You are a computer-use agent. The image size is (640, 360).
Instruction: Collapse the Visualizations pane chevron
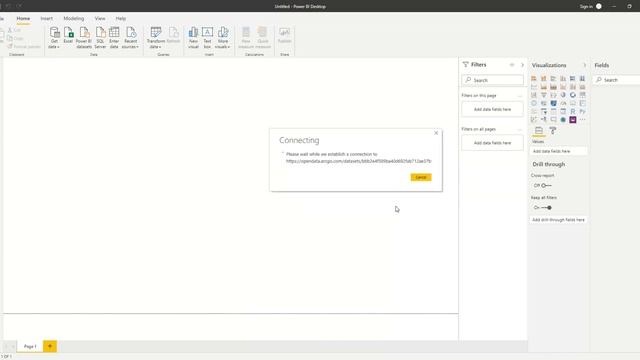584,65
